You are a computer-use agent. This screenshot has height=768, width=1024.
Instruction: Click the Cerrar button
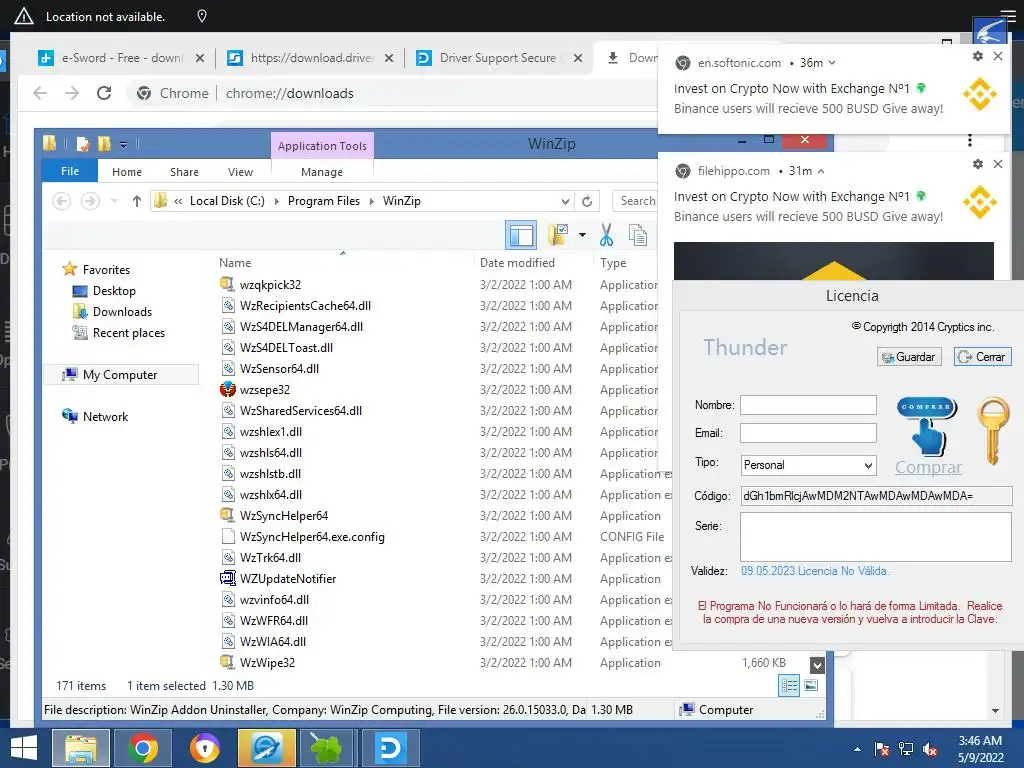click(983, 357)
